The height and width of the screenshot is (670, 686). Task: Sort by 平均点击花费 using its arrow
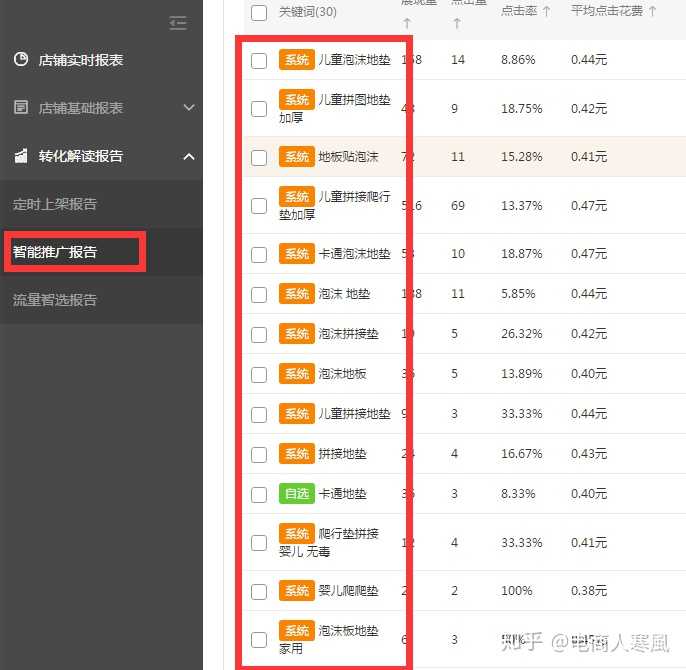pos(652,11)
